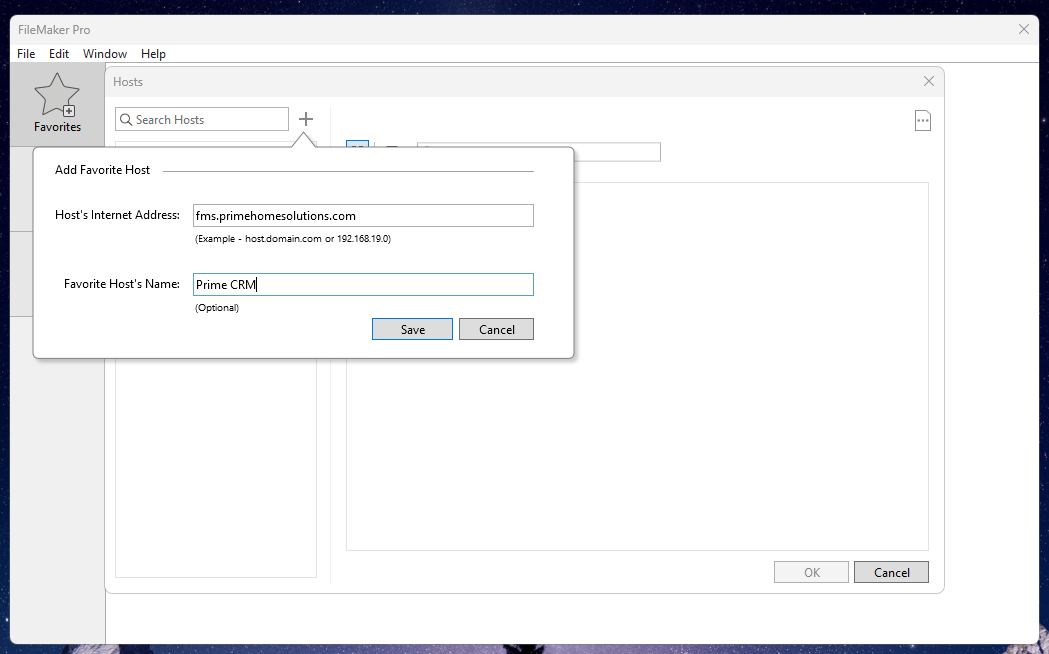Close the Hosts dialog
Screen dimensions: 1049x654
click(929, 82)
